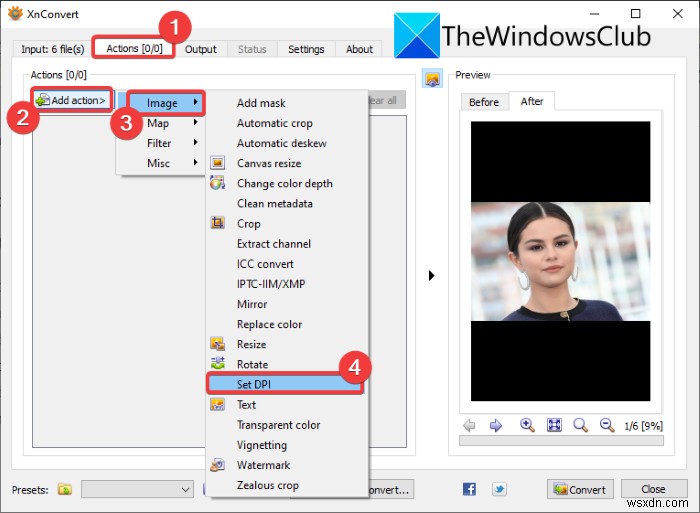Close the XnConvert window
The width and height of the screenshot is (700, 513).
coord(677,14)
